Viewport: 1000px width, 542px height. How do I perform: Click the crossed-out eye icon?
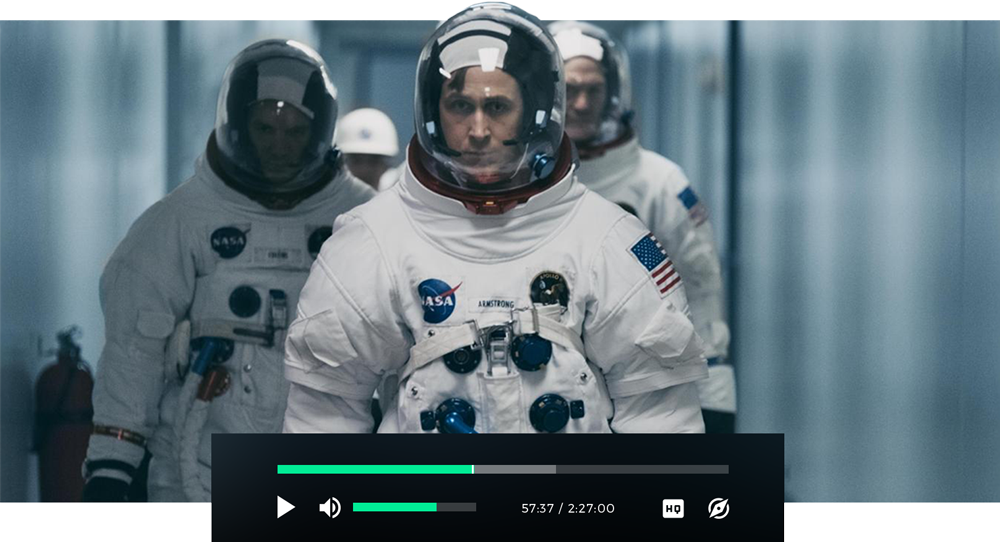719,508
